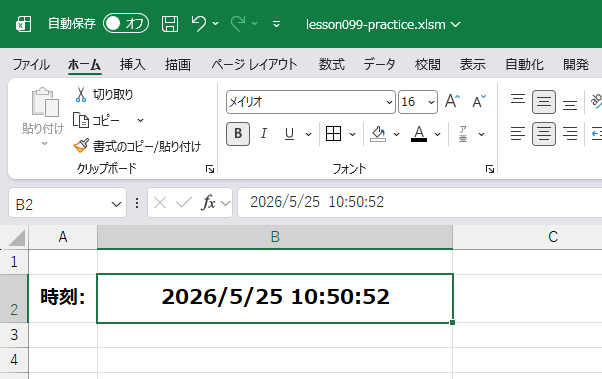Open the font size 16 dropdown
Screen dimensions: 602x379
click(431, 102)
